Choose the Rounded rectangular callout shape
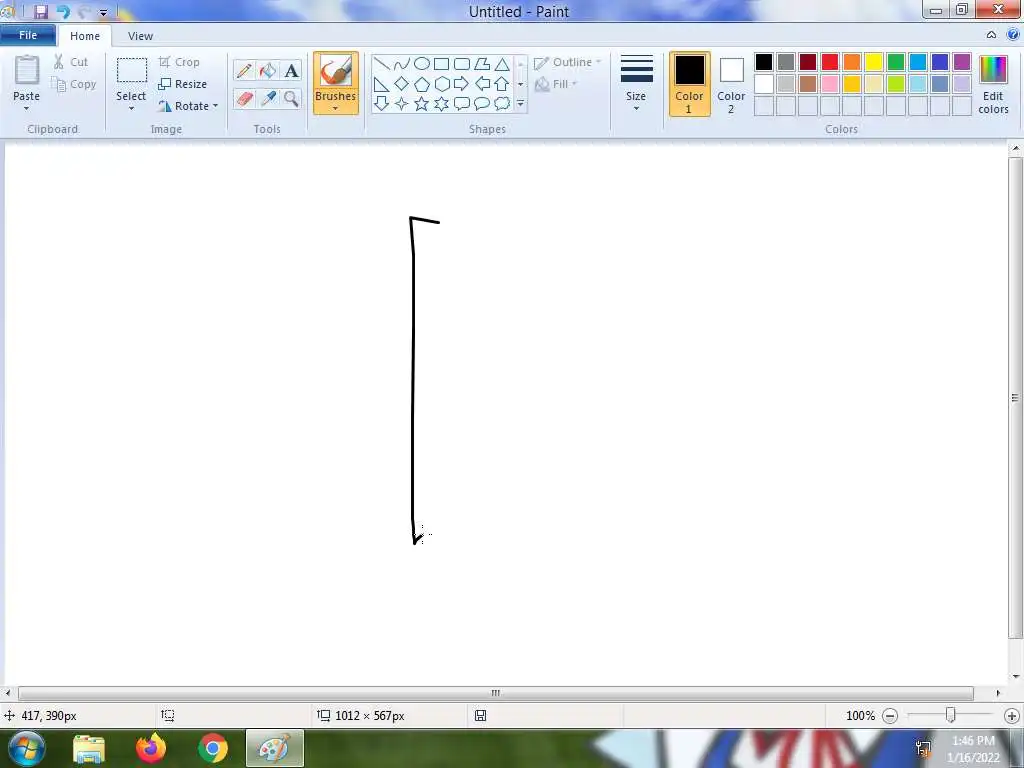Screen dimensions: 1024x768 (462, 103)
